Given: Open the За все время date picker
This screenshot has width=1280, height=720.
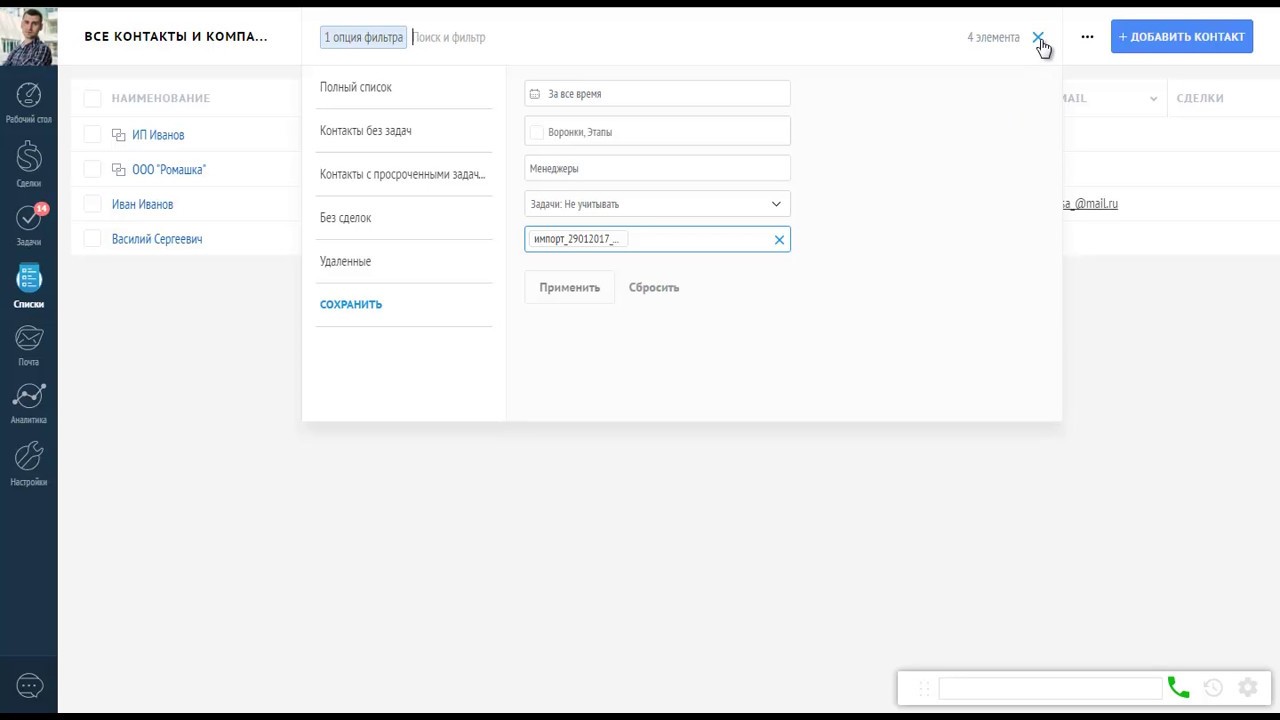Looking at the screenshot, I should pos(657,94).
